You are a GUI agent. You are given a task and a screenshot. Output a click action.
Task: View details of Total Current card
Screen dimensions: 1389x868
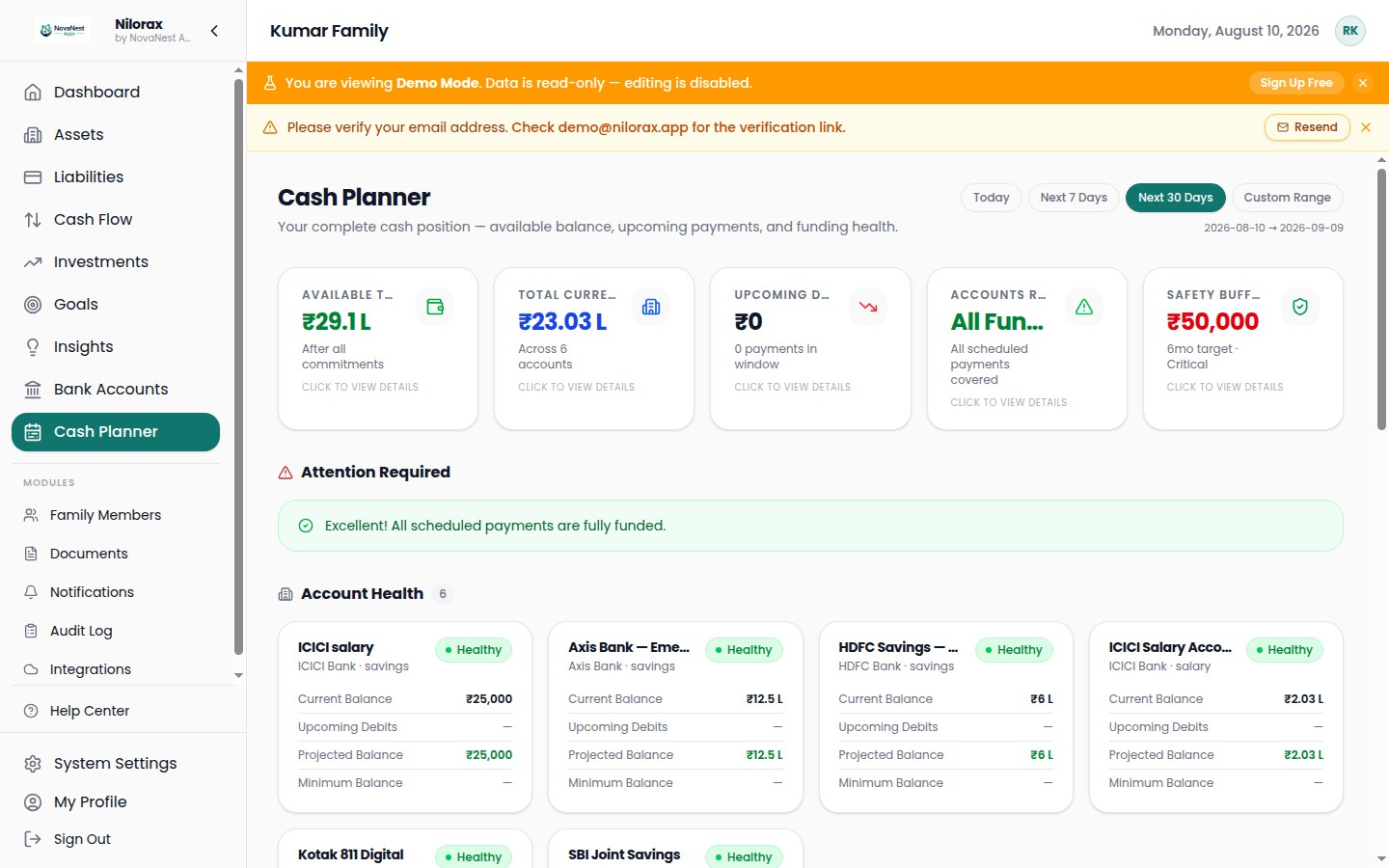576,387
